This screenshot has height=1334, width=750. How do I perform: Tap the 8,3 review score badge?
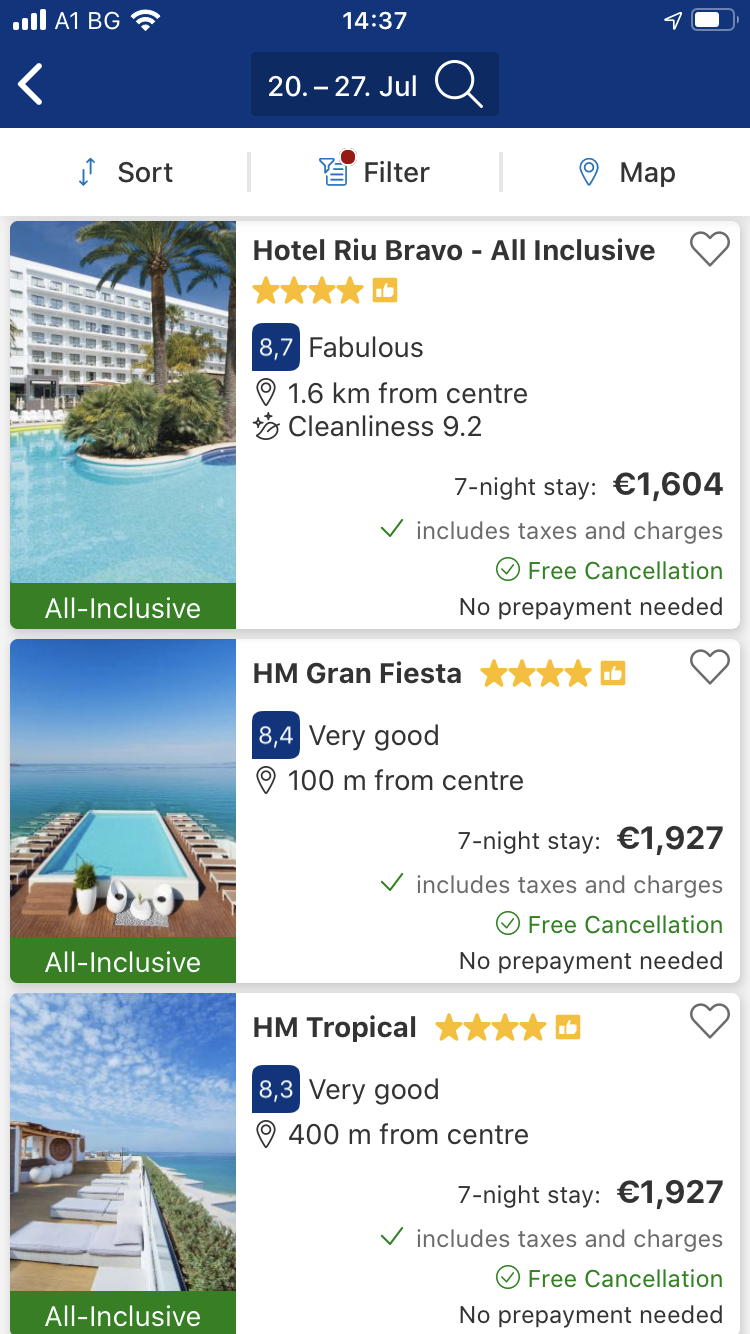pos(276,1089)
